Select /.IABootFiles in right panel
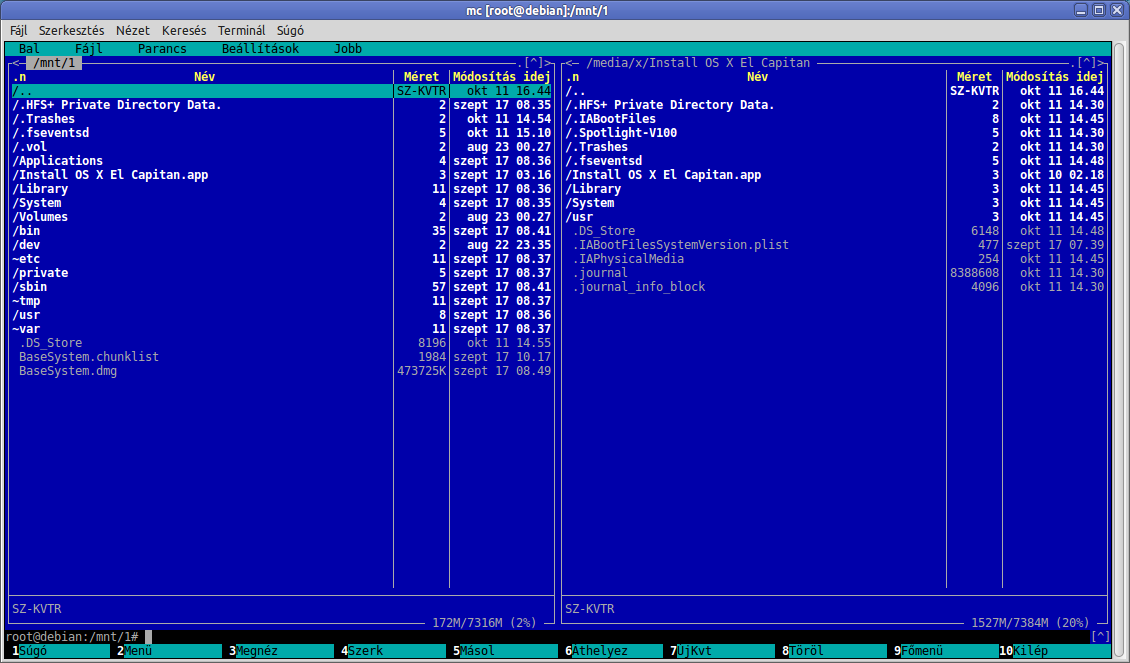1130x663 pixels. [835, 119]
